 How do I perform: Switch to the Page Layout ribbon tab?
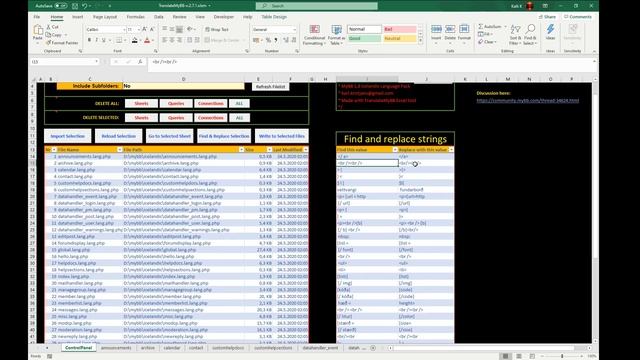105,17
